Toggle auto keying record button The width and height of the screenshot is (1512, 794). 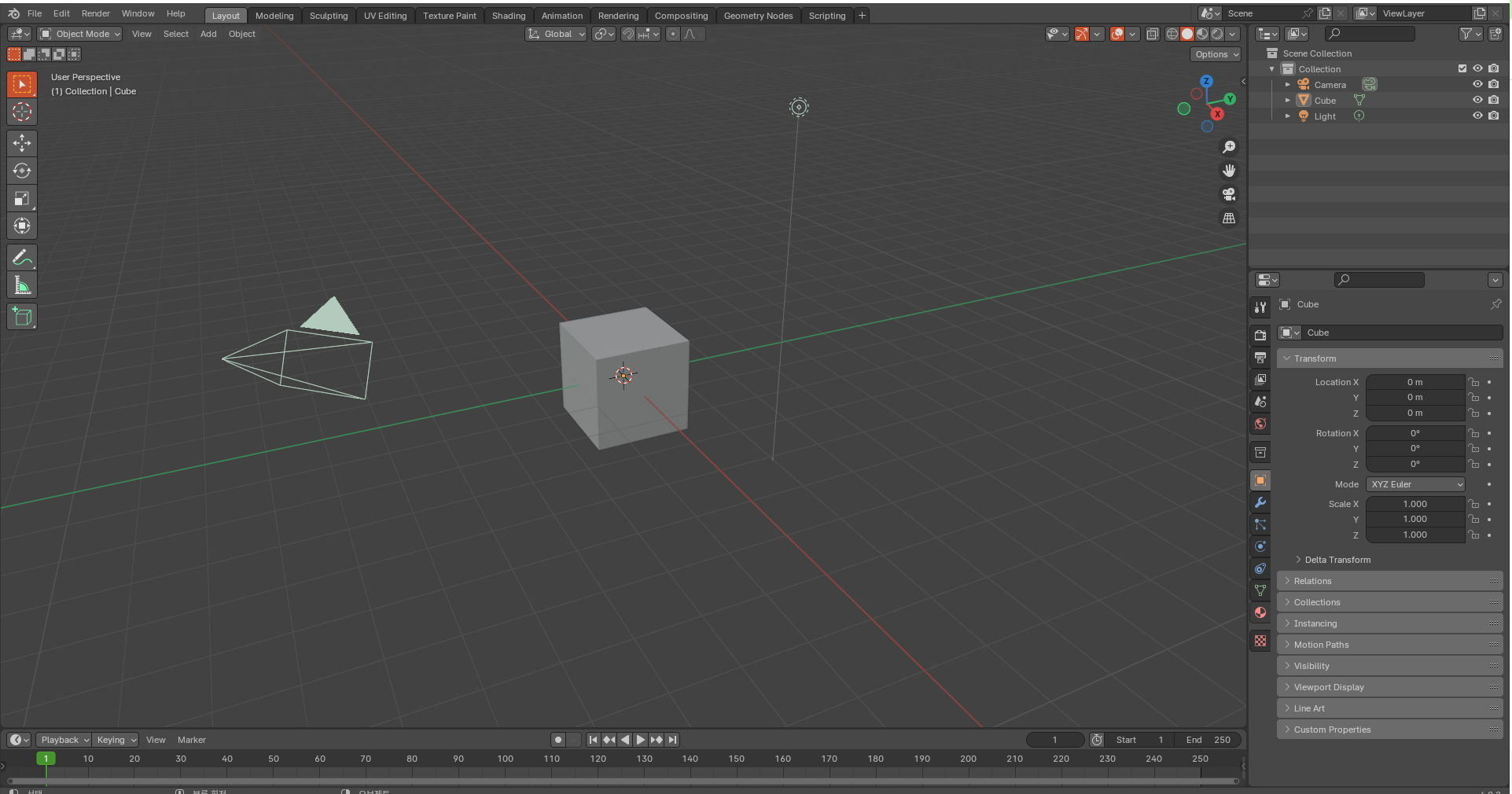coord(557,740)
